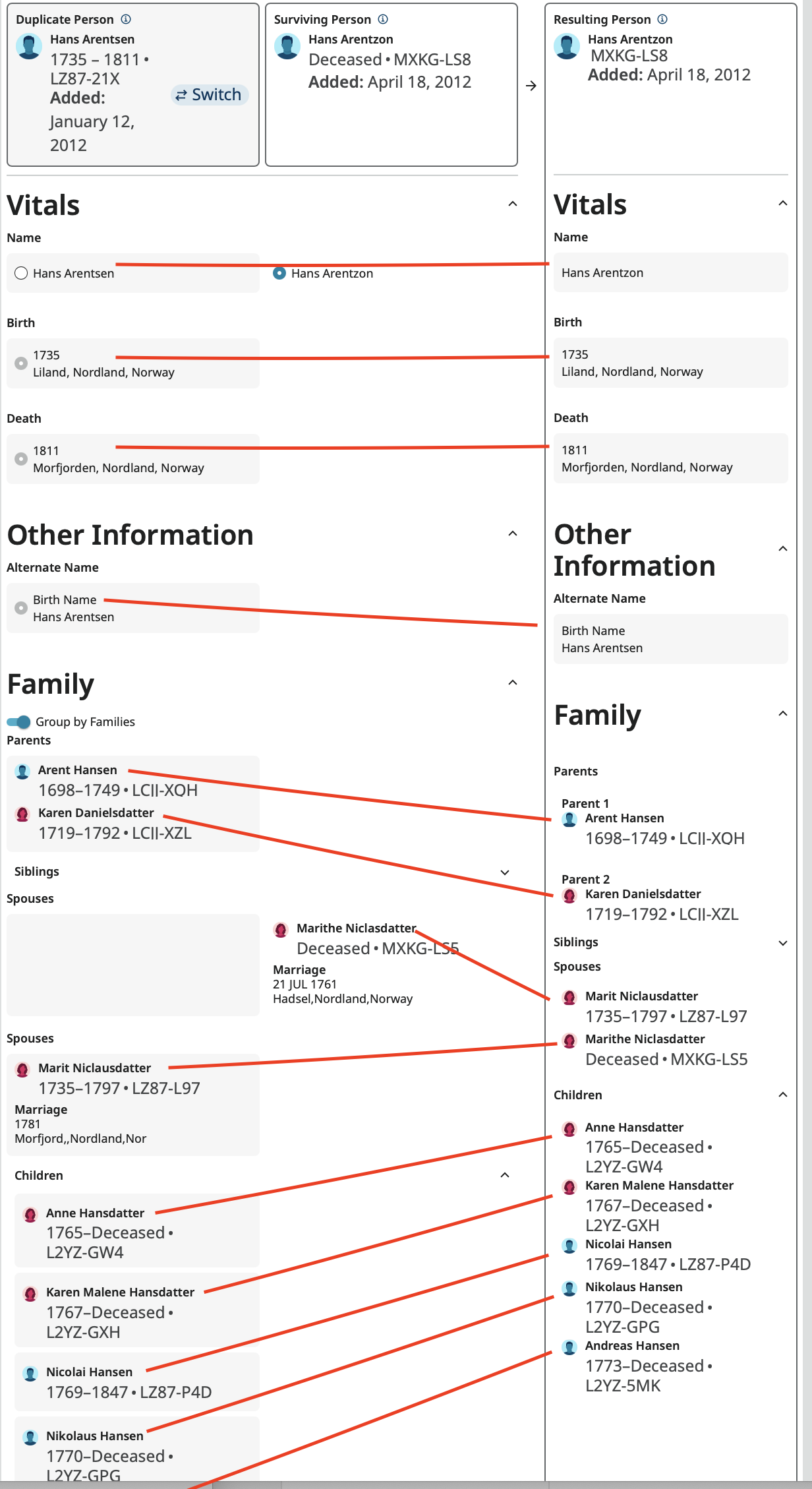Collapse Resulting Person Other Information section
Image resolution: width=812 pixels, height=1489 pixels.
[783, 549]
